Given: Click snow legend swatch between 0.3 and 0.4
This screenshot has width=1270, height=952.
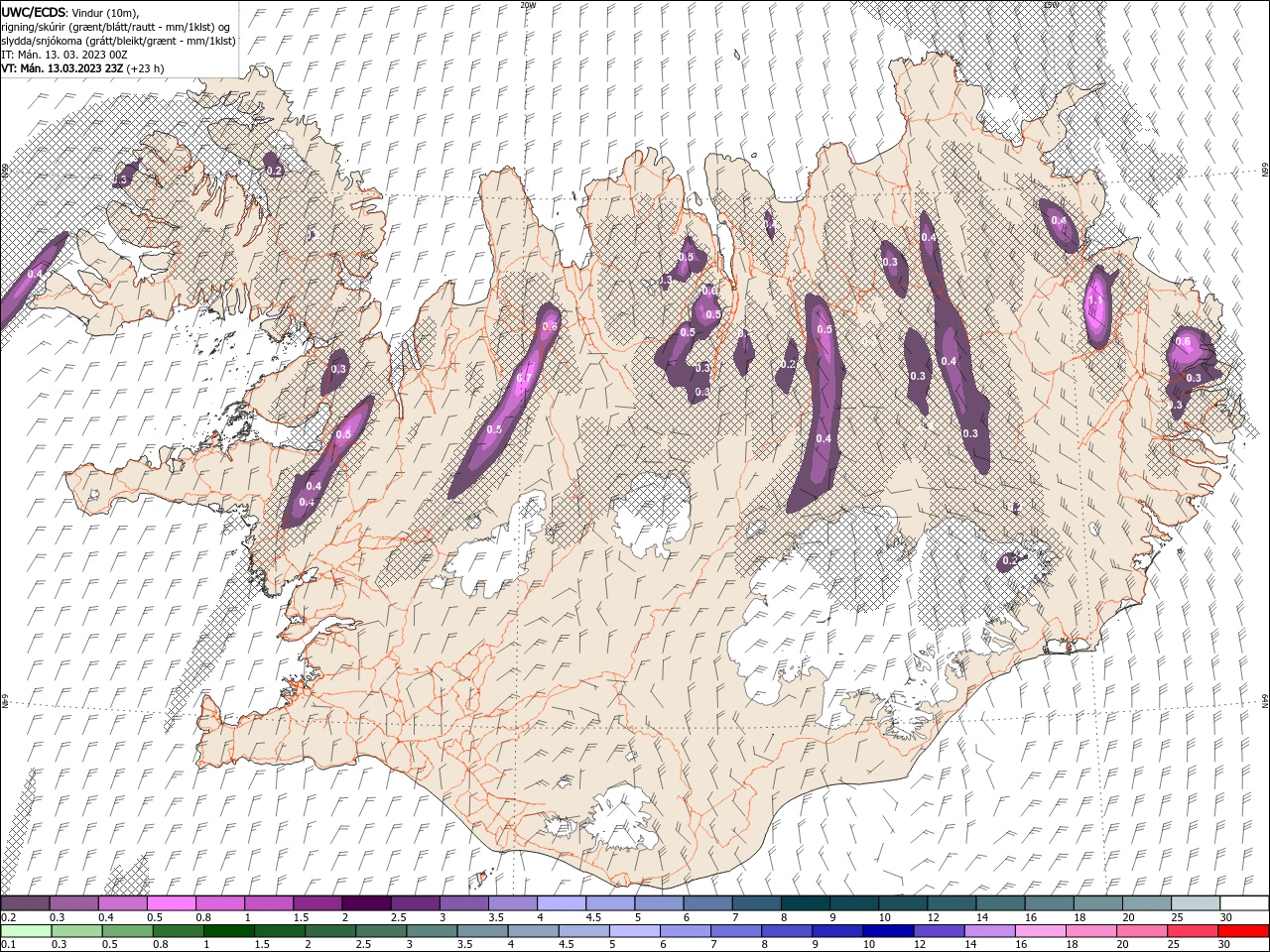Looking at the screenshot, I should (x=75, y=902).
